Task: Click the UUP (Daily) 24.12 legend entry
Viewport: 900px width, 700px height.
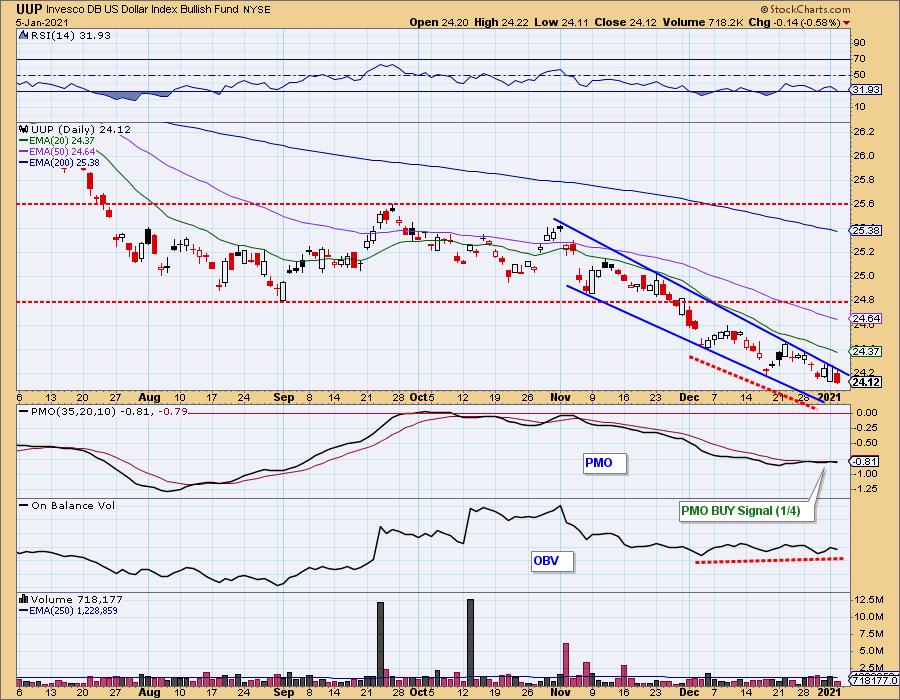Action: tap(81, 130)
